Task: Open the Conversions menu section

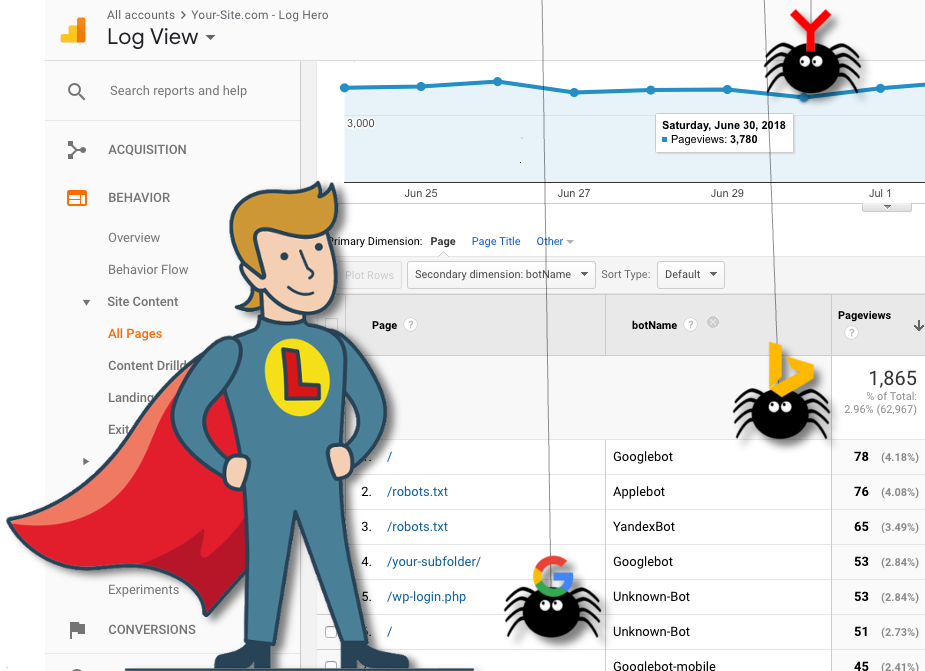Action: [x=152, y=630]
